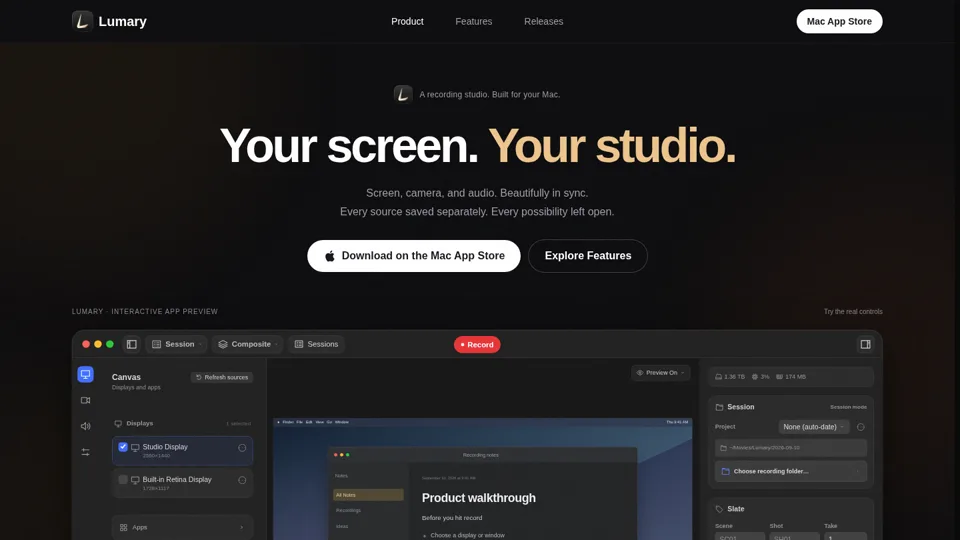Select the sliders settings sidebar icon
The image size is (960, 540).
coord(86,452)
